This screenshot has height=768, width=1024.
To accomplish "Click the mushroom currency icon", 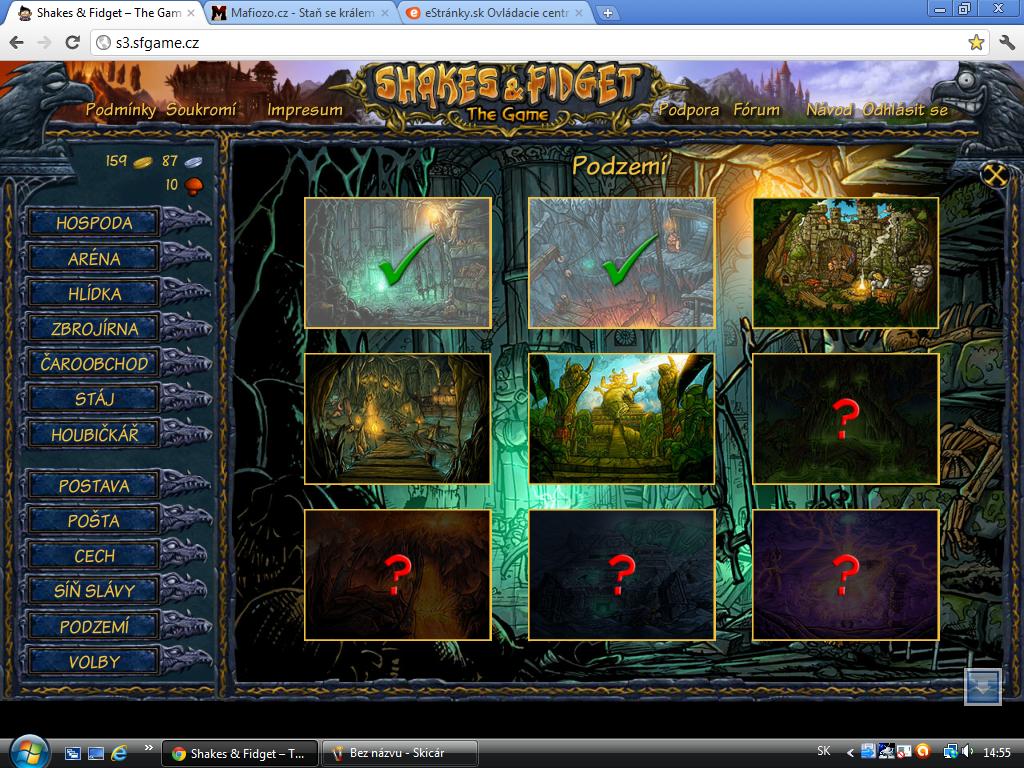I will click(x=194, y=185).
